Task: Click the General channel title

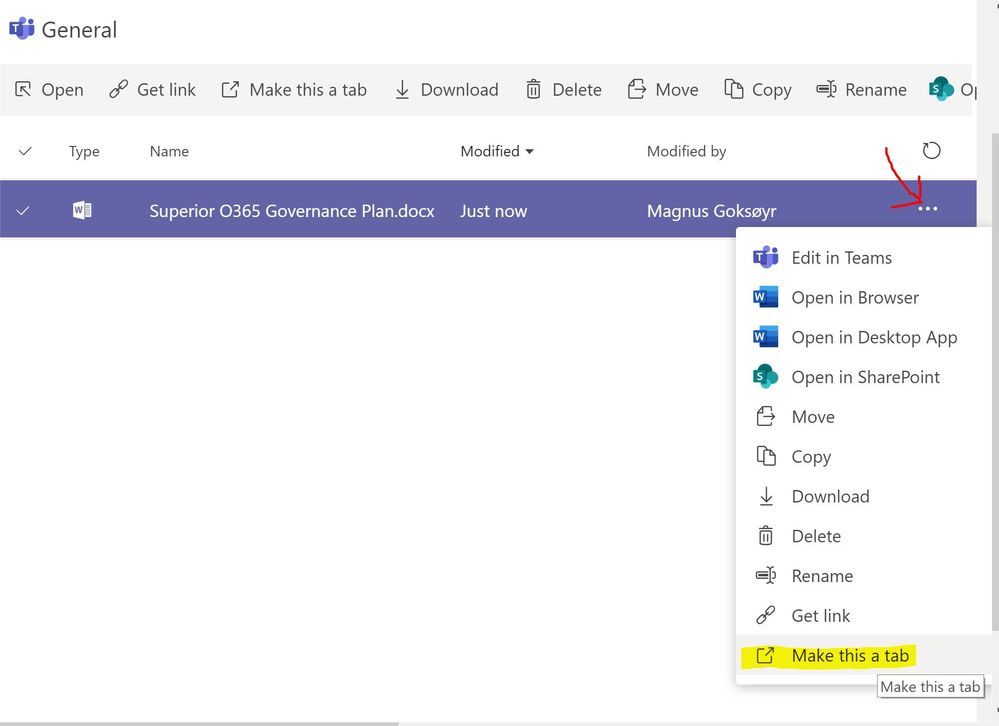Action: coord(79,30)
